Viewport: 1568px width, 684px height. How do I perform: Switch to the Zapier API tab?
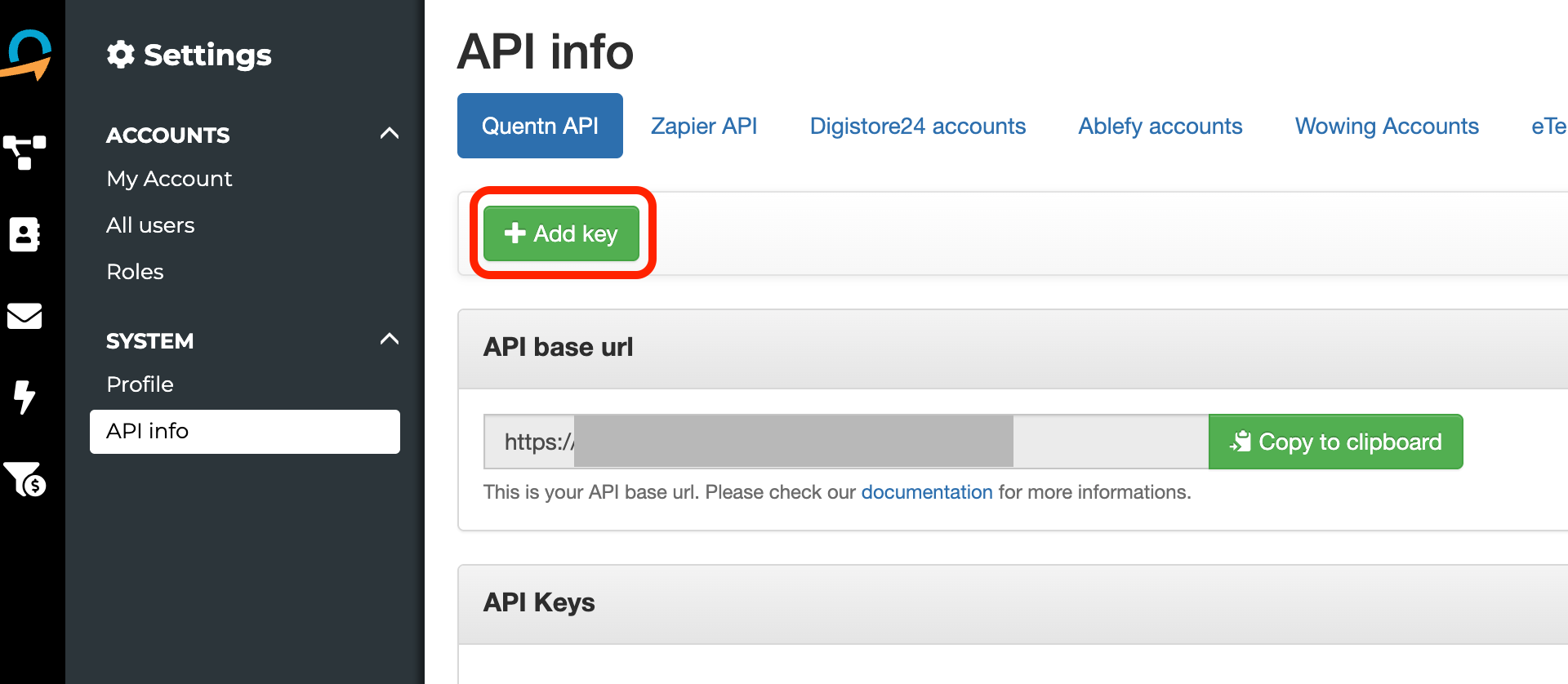pos(704,127)
